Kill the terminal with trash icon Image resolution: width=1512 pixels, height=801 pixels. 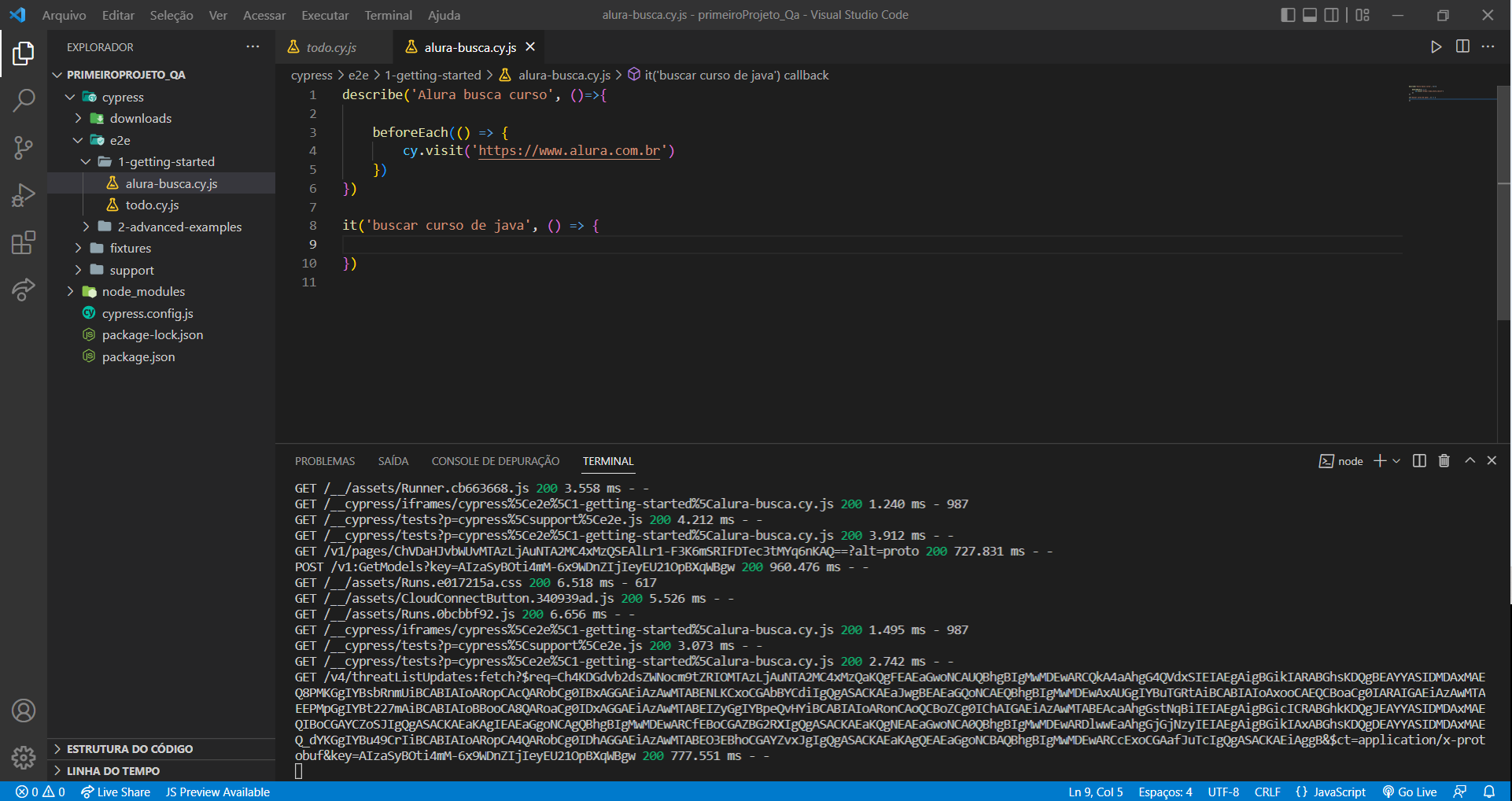(1444, 461)
